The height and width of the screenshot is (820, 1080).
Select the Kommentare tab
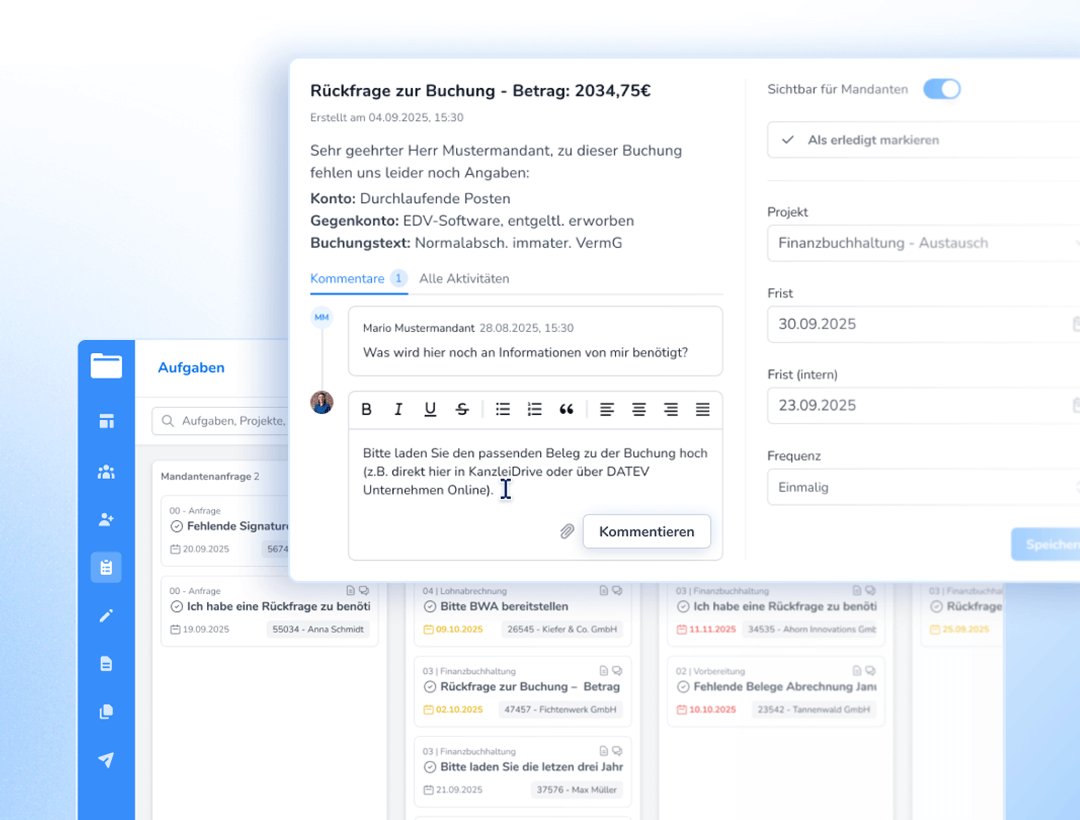click(x=347, y=279)
